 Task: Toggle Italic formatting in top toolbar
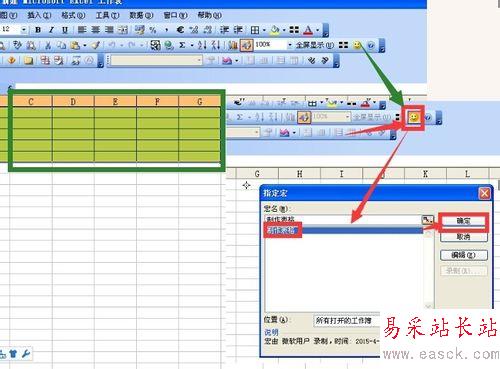pyautogui.click(x=51, y=30)
